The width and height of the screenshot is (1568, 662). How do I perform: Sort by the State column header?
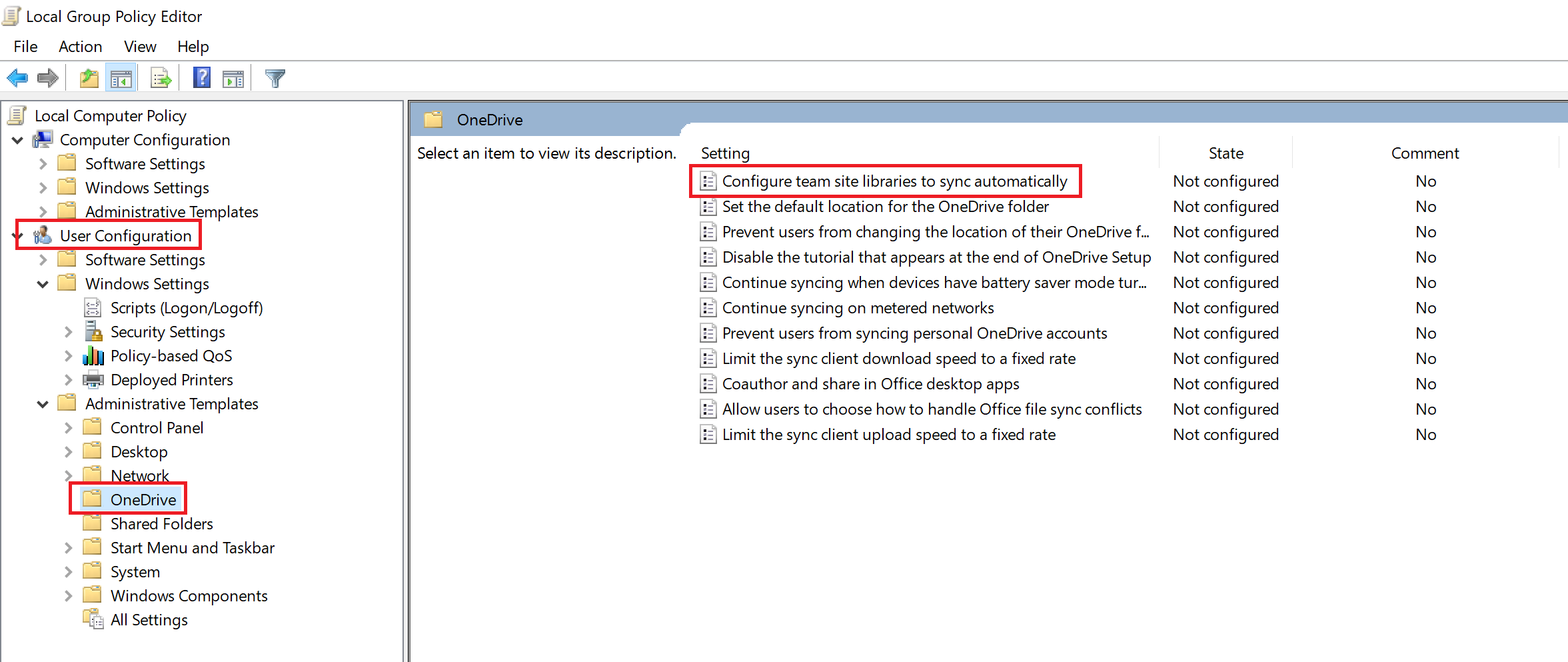[1226, 153]
